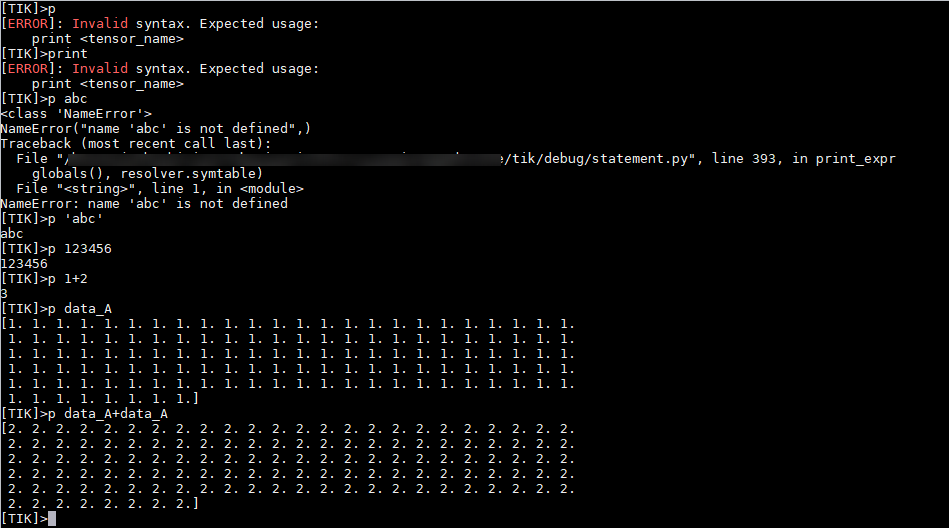Click the "p 'abc'" quoted command line
This screenshot has height=528, width=949.
(x=52, y=219)
